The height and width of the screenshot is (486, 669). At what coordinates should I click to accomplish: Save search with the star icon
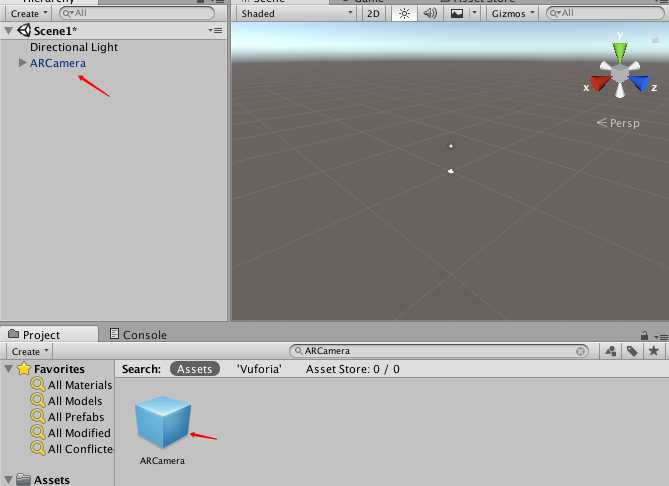tap(653, 351)
